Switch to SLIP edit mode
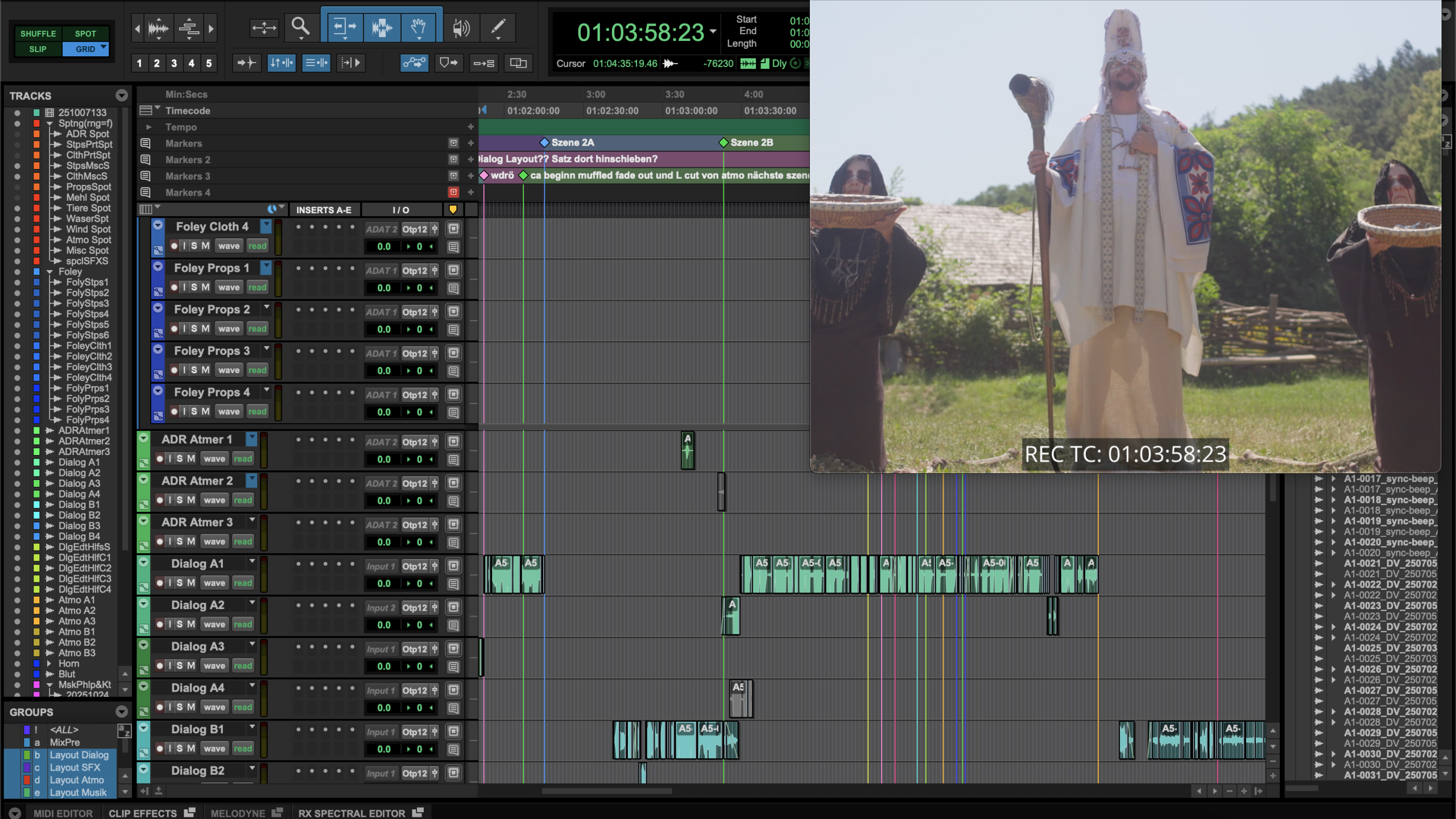 (38, 49)
